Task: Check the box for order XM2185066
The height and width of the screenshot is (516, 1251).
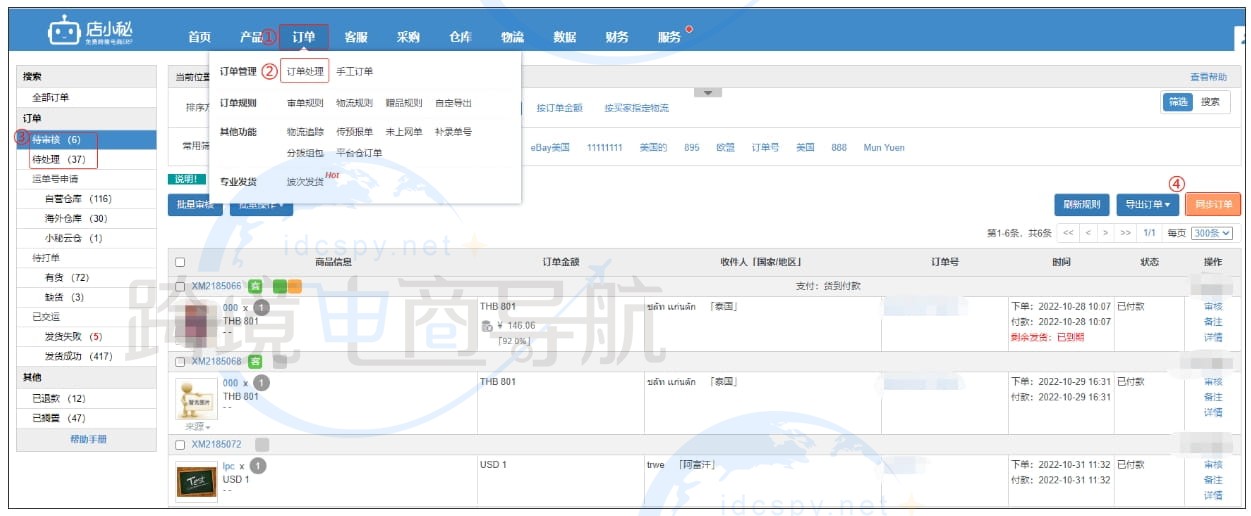Action: [180, 287]
